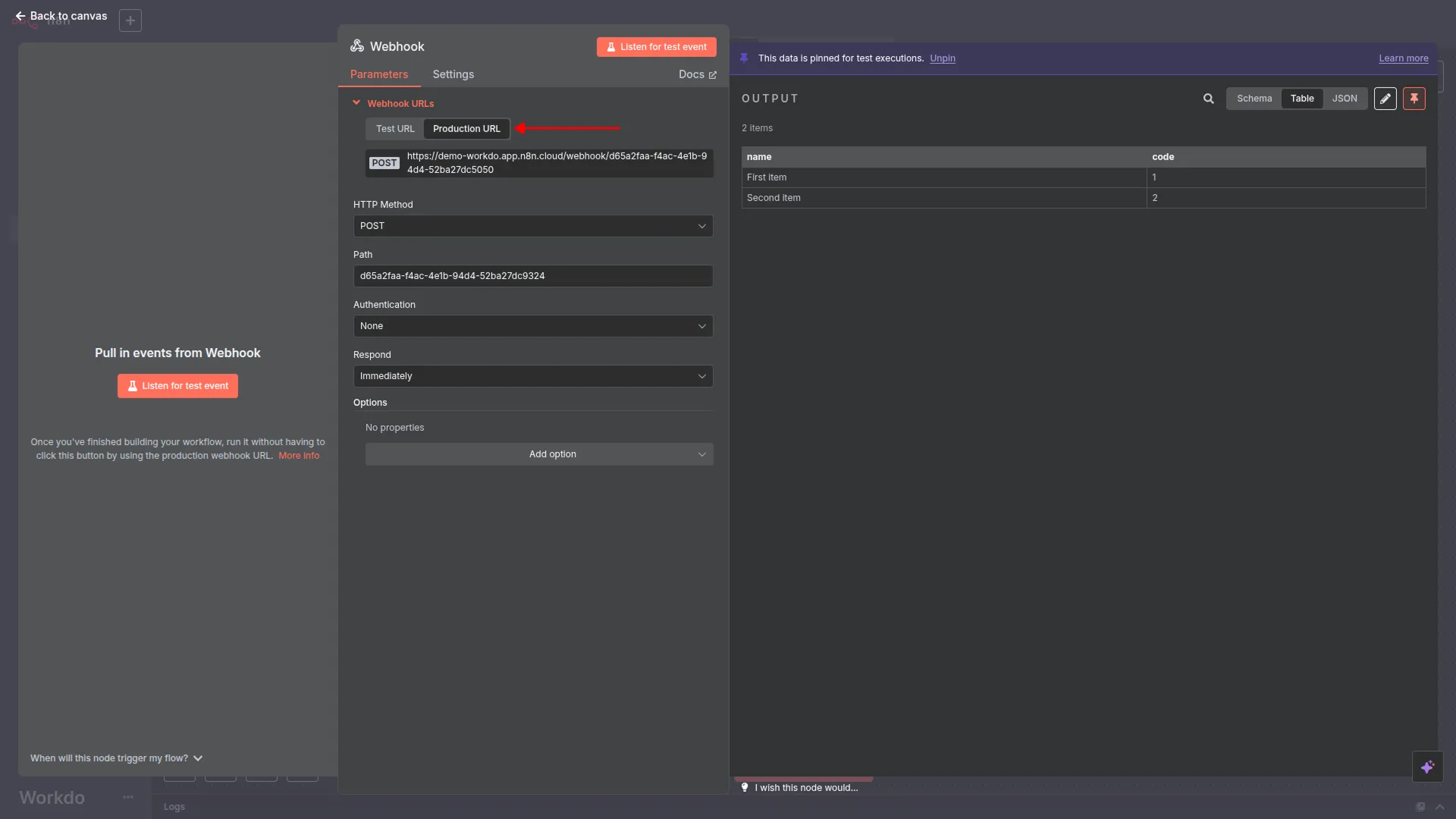Open the Authentication dropdown
The image size is (1456, 819).
tap(532, 326)
